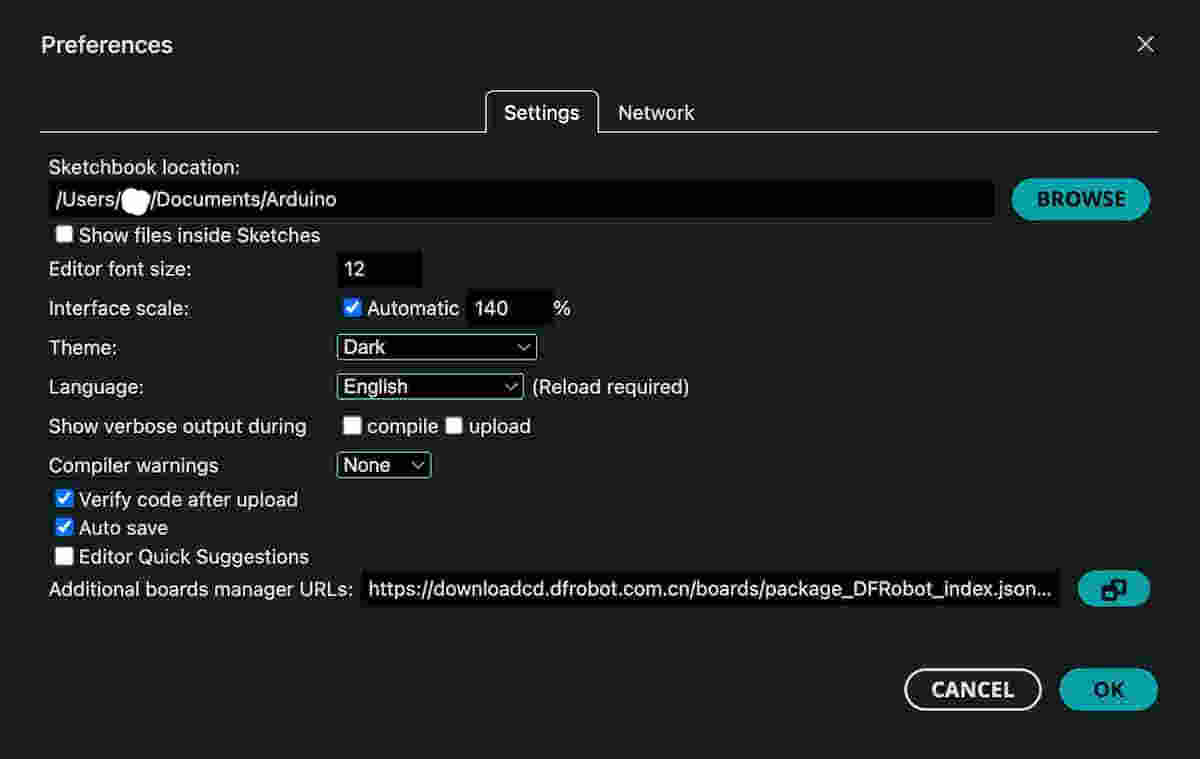
Task: Click the Preferences dialog title
Action: pyautogui.click(x=107, y=45)
